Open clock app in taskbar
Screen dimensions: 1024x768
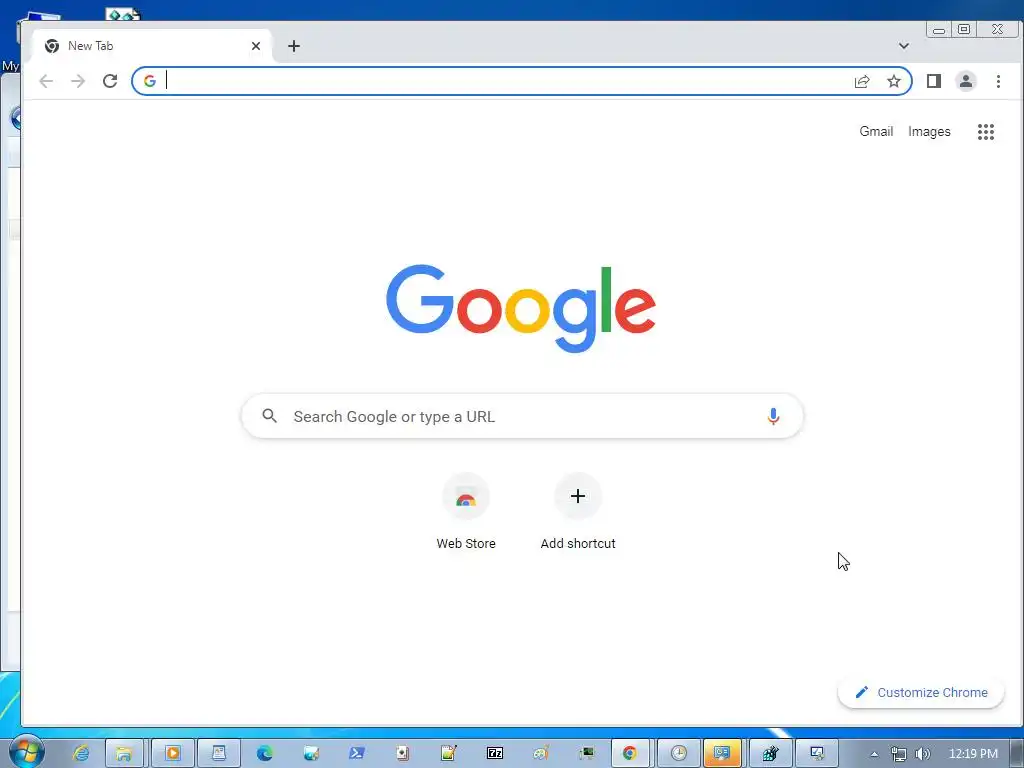679,754
